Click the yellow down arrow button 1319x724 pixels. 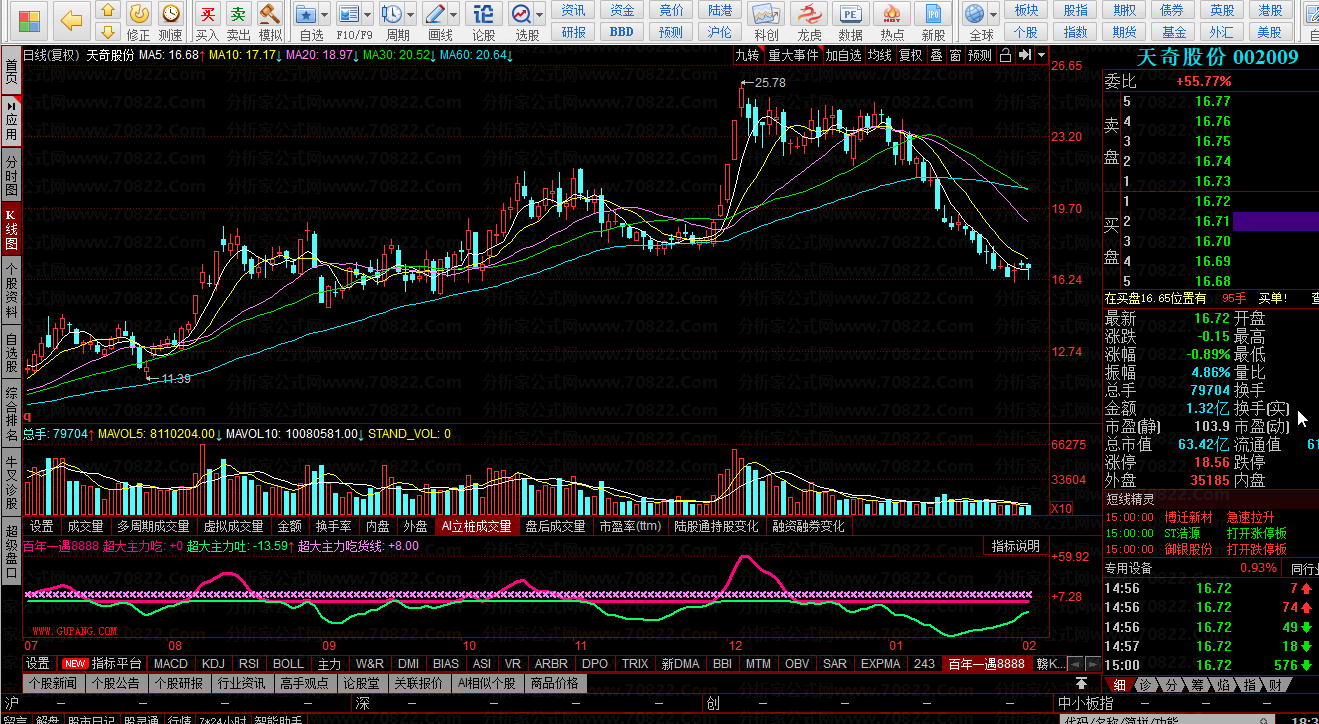click(108, 33)
